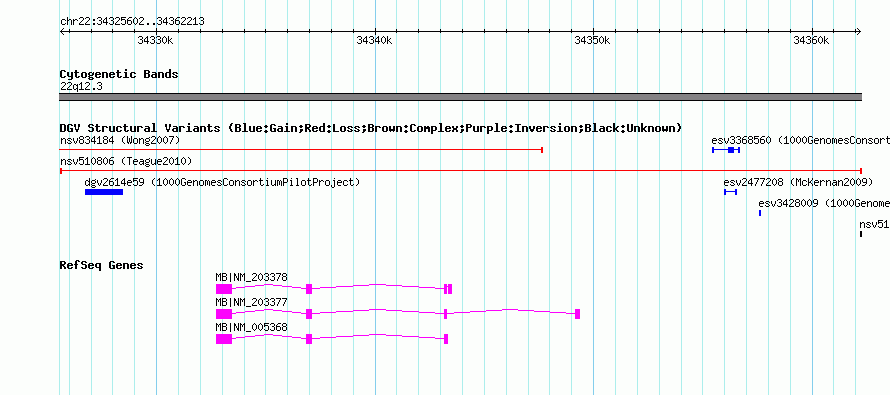Screen dimensions: 890x395
Task: Select the gray 22q12.3 cytoband bar
Action: click(x=460, y=97)
